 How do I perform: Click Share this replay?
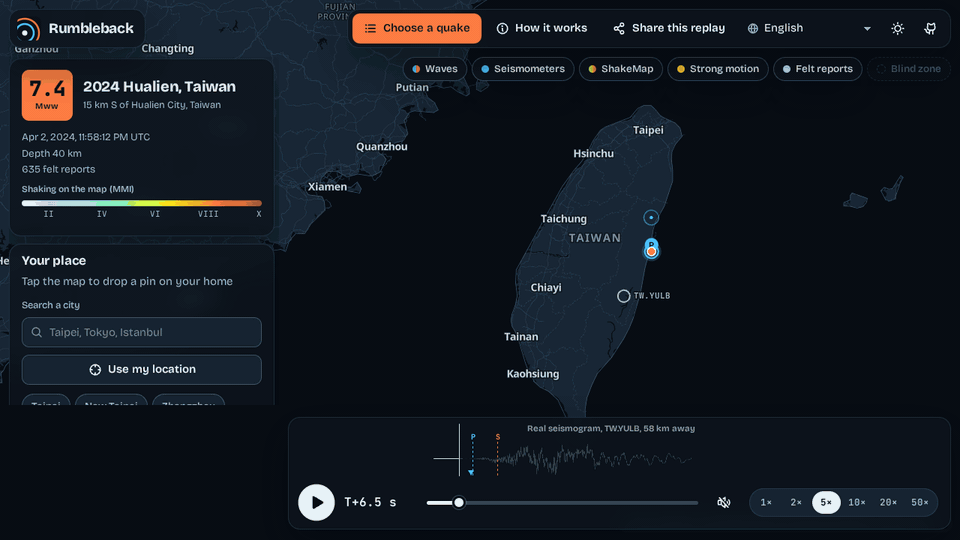tap(669, 28)
